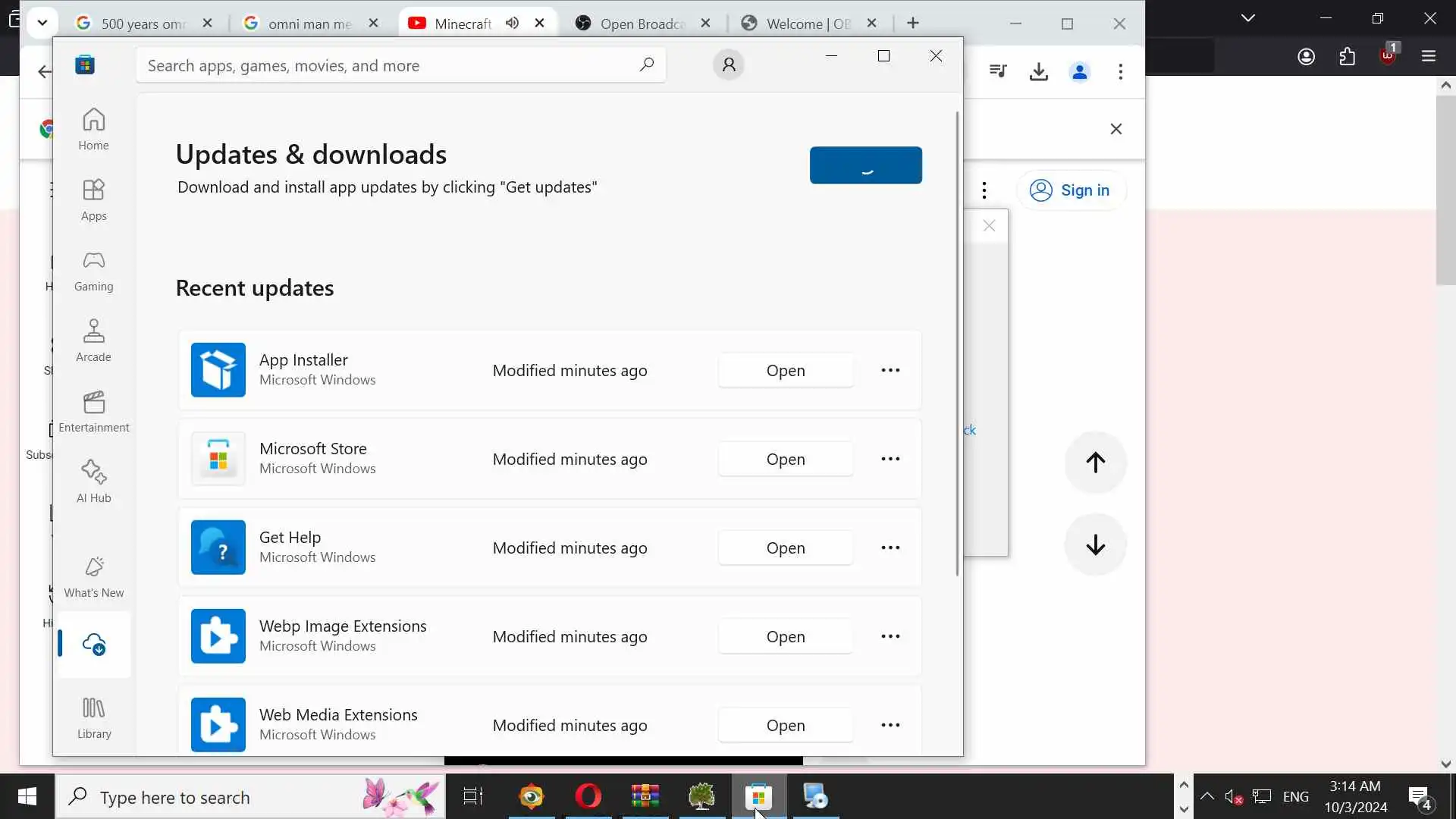Click the Store search input field
Viewport: 1456px width, 819px height.
click(x=387, y=65)
